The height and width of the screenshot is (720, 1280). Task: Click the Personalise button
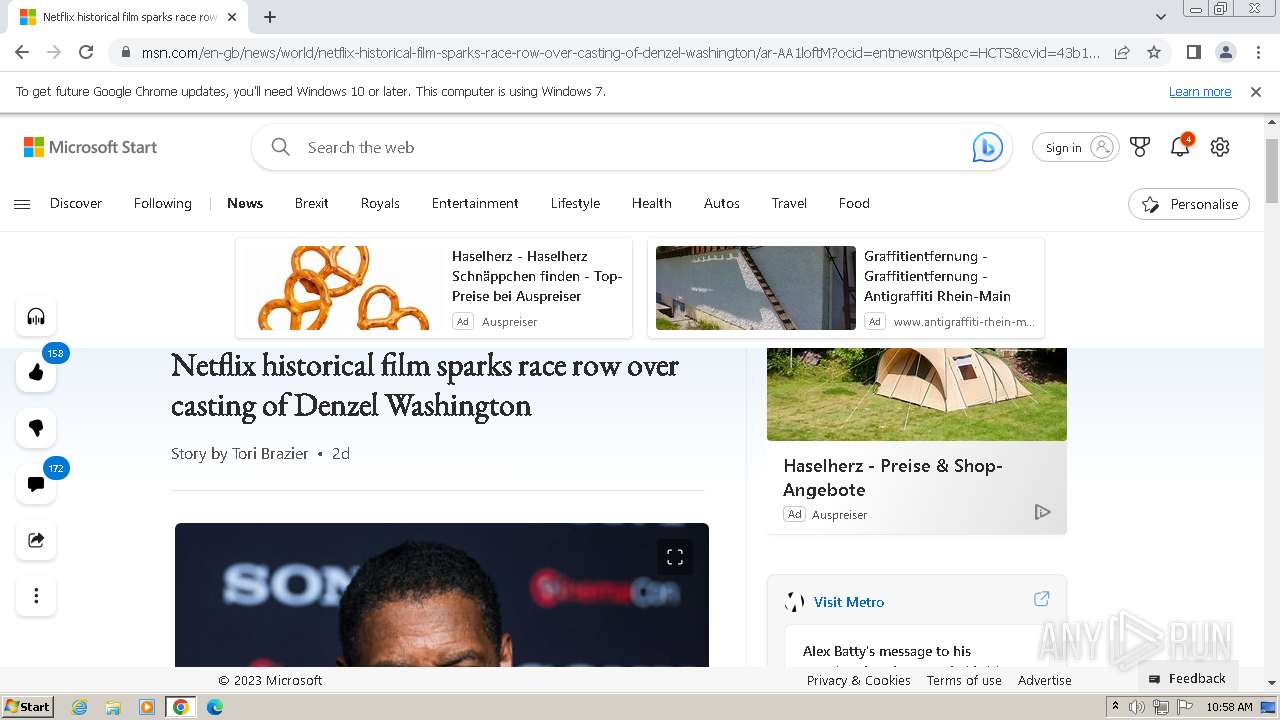coord(1189,204)
